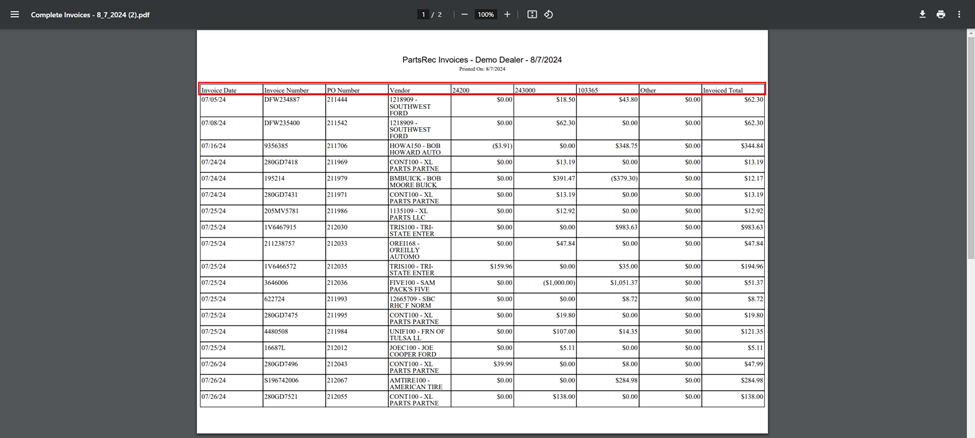The height and width of the screenshot is (438, 975).
Task: Click the current page number field
Action: tap(423, 14)
